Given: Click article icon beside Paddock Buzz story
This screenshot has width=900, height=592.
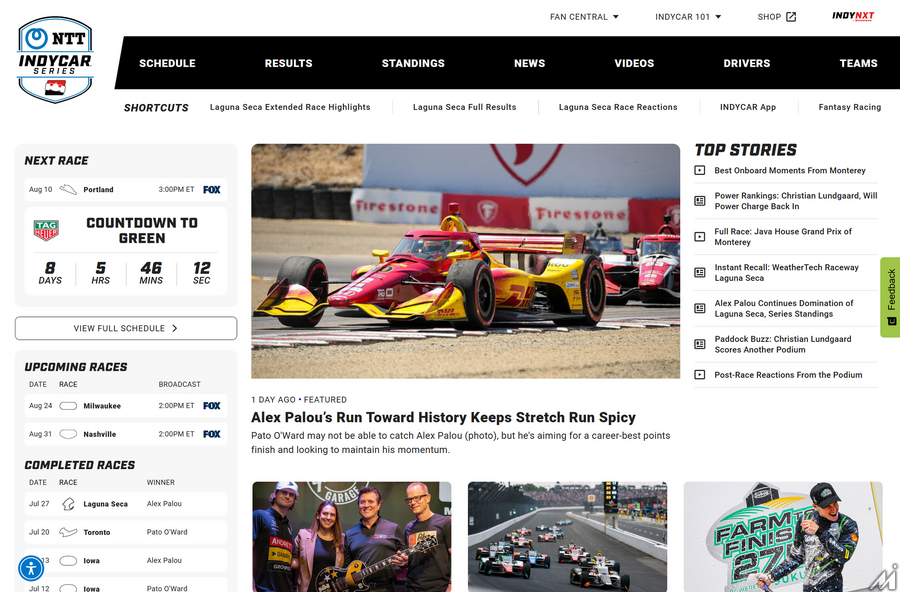Looking at the screenshot, I should pyautogui.click(x=700, y=345).
